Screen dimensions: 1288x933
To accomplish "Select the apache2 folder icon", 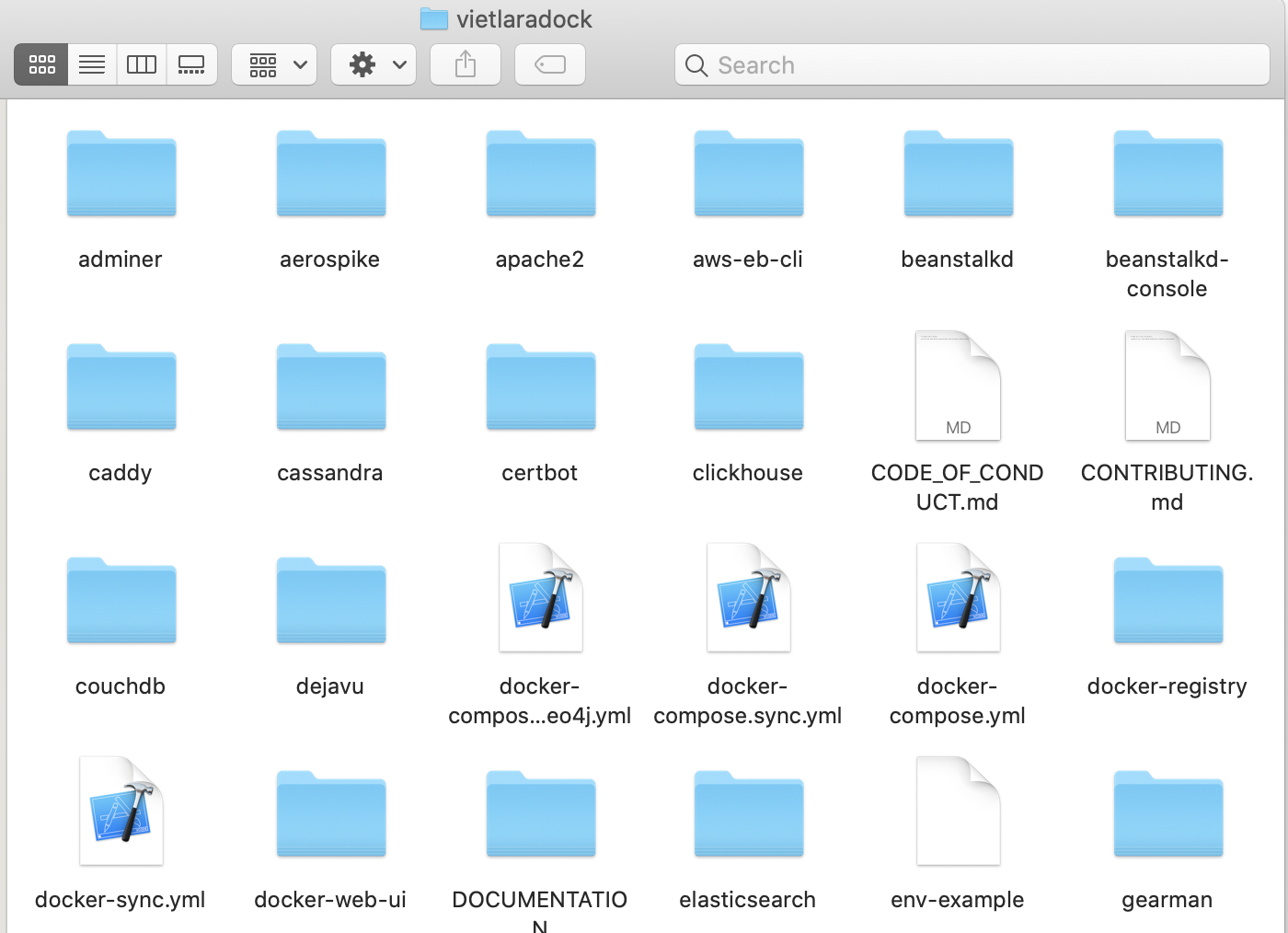I will click(541, 173).
